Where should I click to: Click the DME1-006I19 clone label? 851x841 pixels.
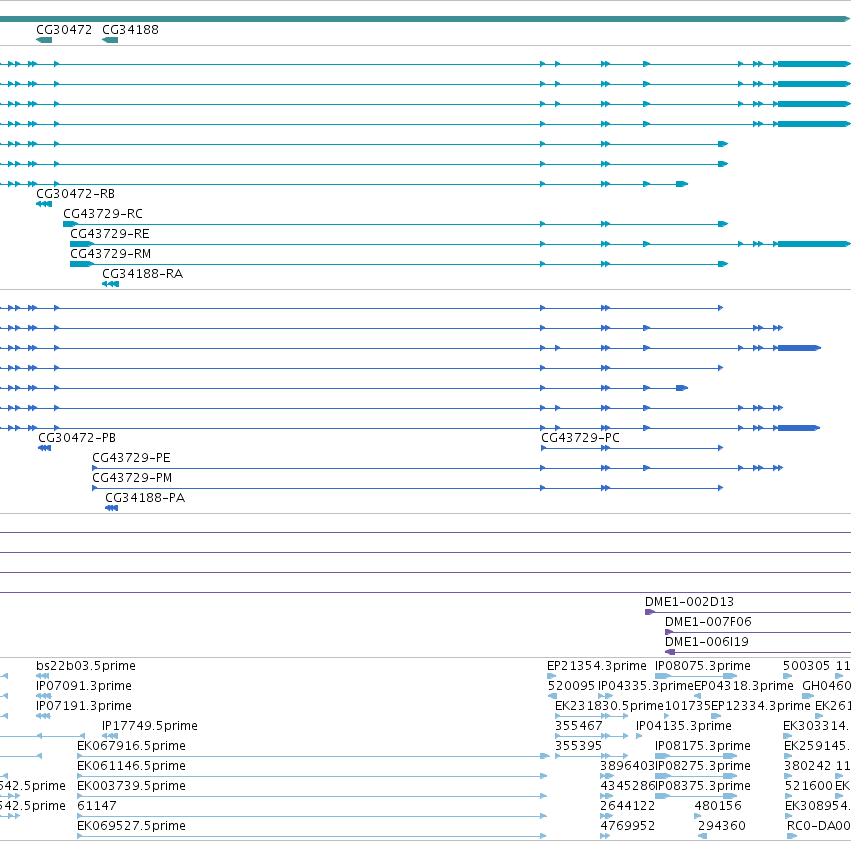707,642
